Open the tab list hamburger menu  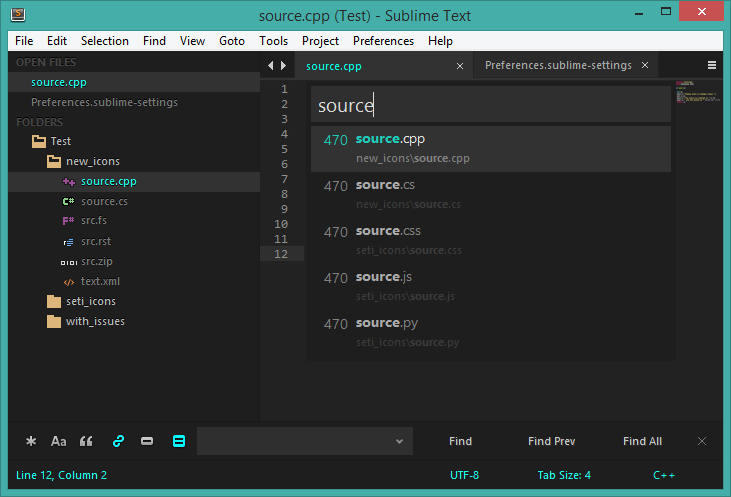pyautogui.click(x=711, y=65)
